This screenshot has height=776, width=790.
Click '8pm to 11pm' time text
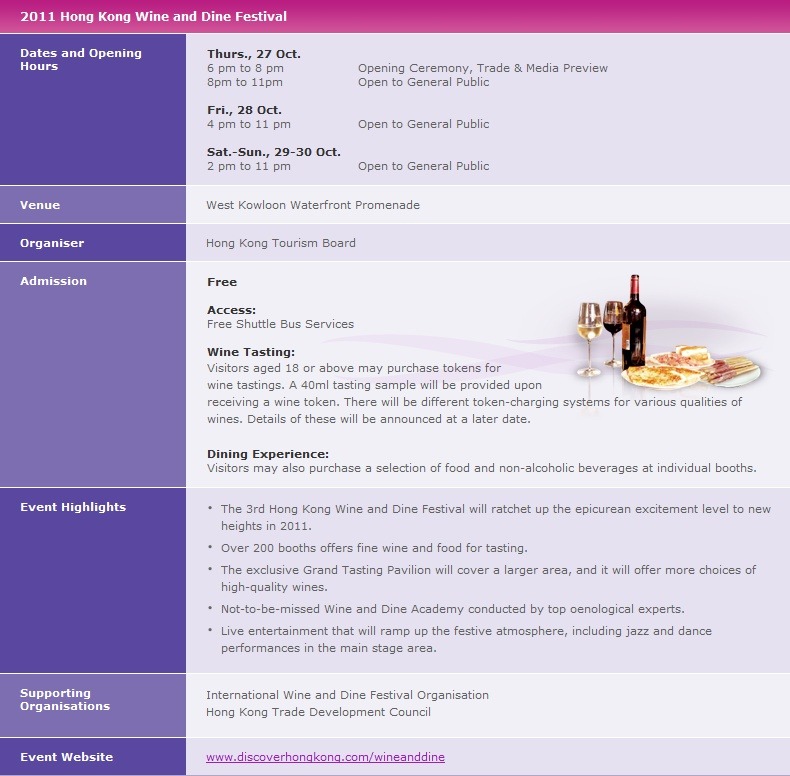pyautogui.click(x=244, y=82)
